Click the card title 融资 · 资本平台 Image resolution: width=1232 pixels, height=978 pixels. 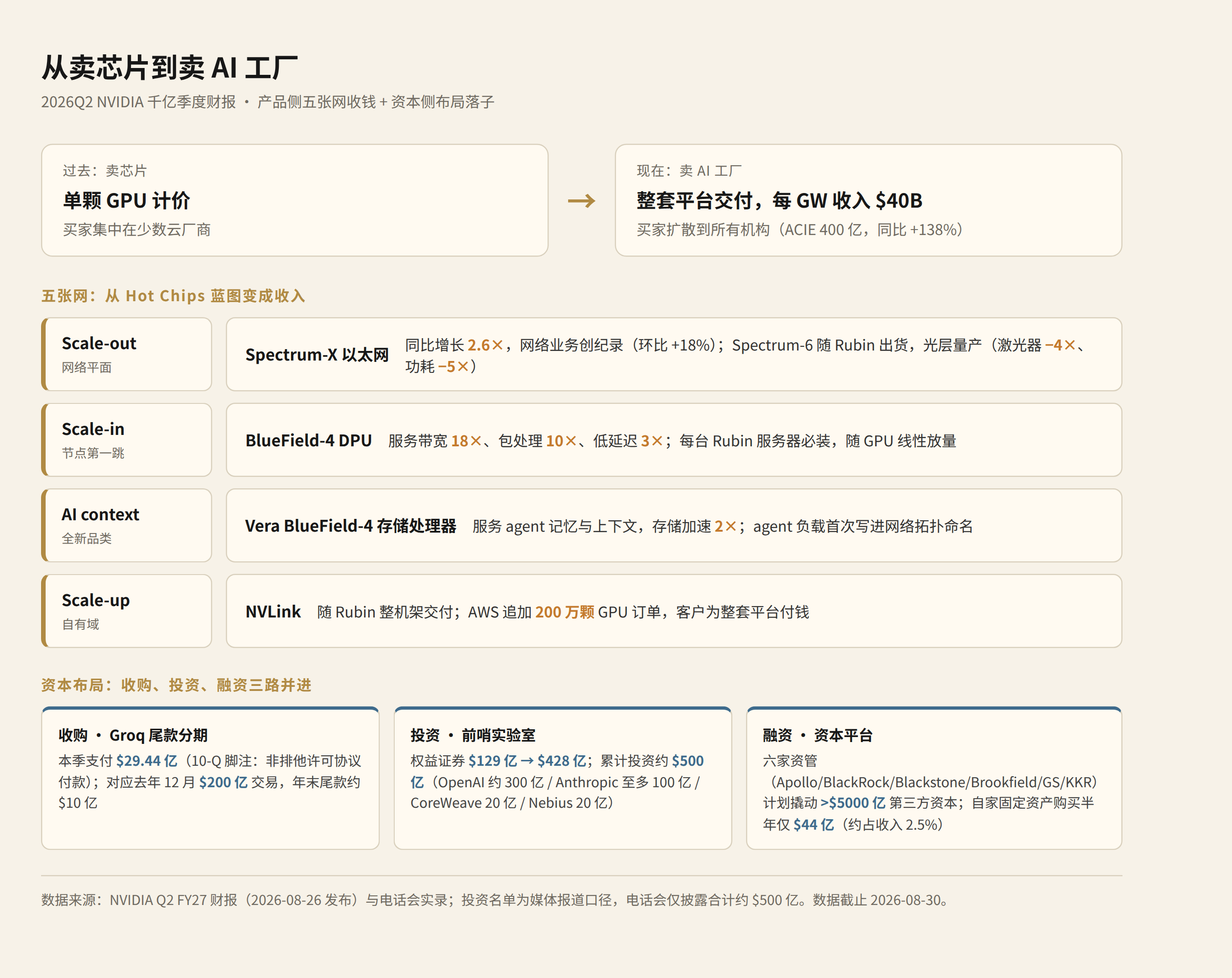[818, 735]
